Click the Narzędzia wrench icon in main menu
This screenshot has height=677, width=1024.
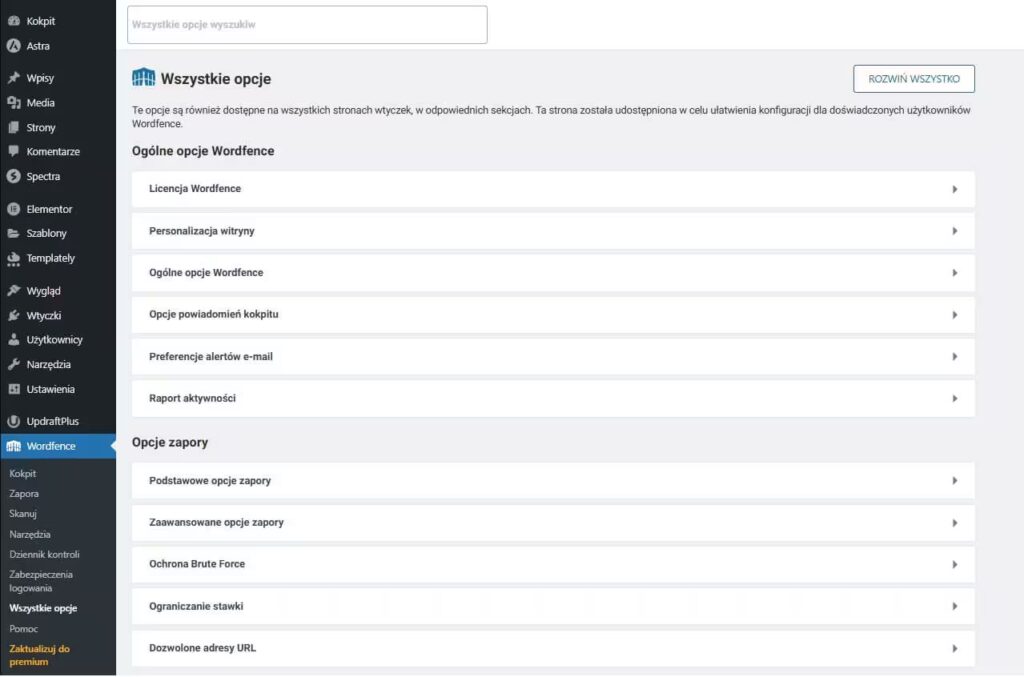pos(14,364)
